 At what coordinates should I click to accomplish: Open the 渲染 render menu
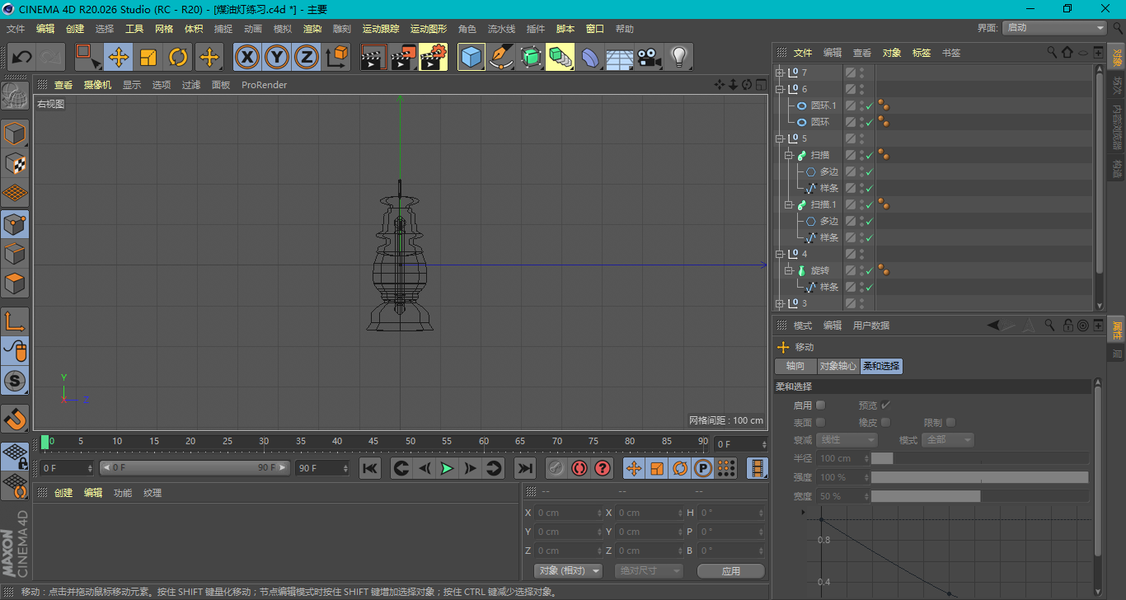pyautogui.click(x=312, y=29)
